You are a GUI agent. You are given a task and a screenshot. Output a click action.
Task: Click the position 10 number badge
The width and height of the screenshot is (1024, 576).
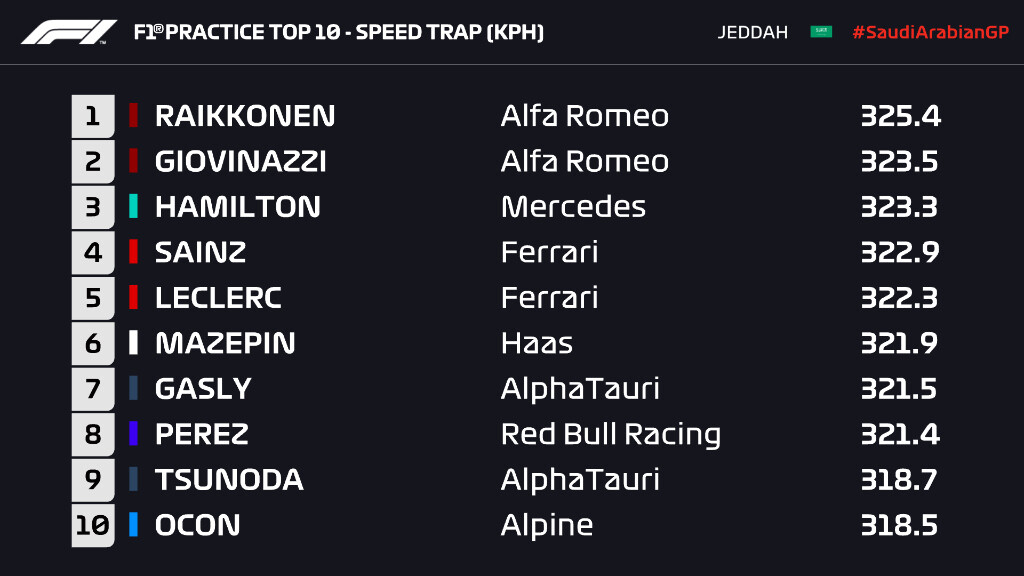(x=93, y=525)
